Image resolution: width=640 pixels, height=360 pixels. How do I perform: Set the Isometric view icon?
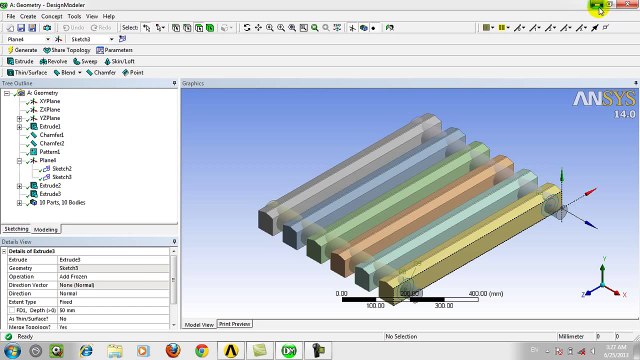point(337,28)
